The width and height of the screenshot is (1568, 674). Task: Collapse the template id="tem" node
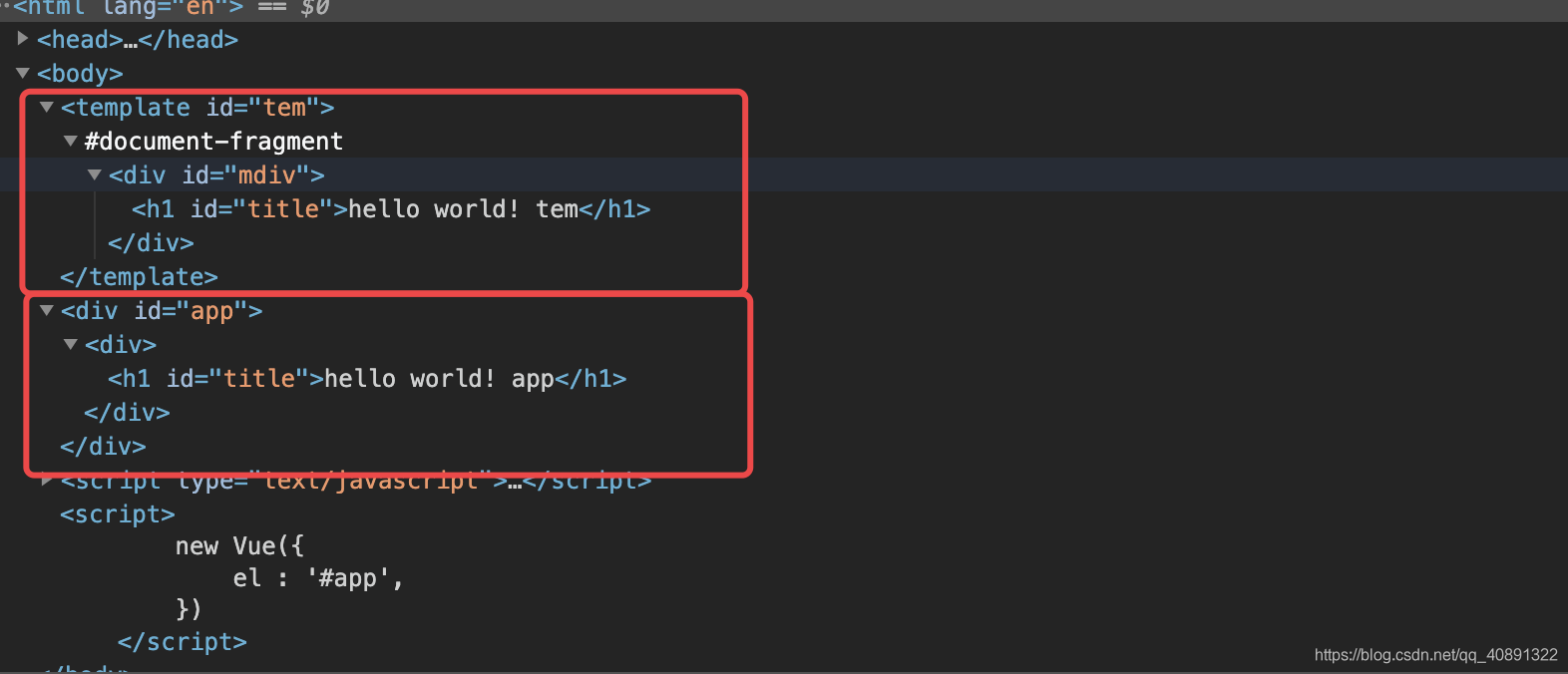coord(47,107)
